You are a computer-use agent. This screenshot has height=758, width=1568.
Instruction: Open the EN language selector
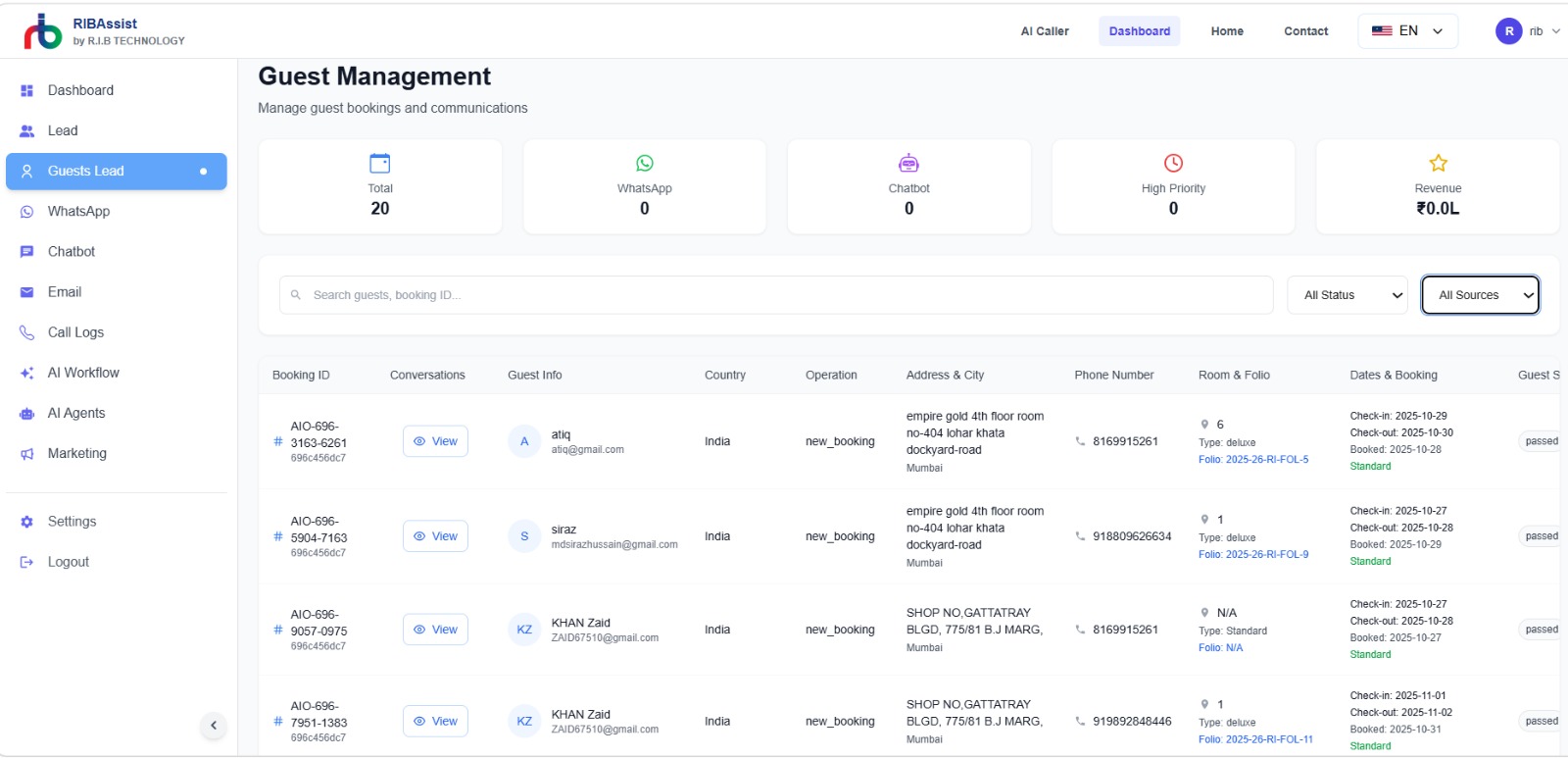1407,31
